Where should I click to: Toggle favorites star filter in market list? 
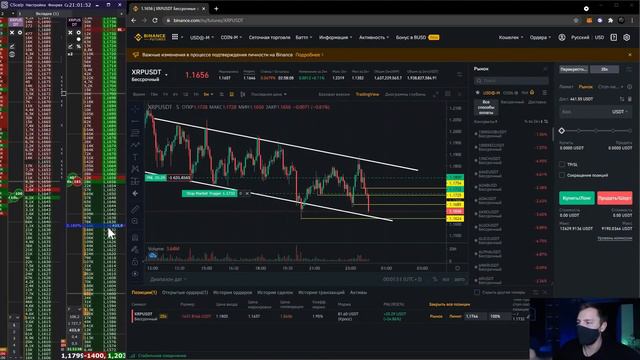(x=478, y=93)
